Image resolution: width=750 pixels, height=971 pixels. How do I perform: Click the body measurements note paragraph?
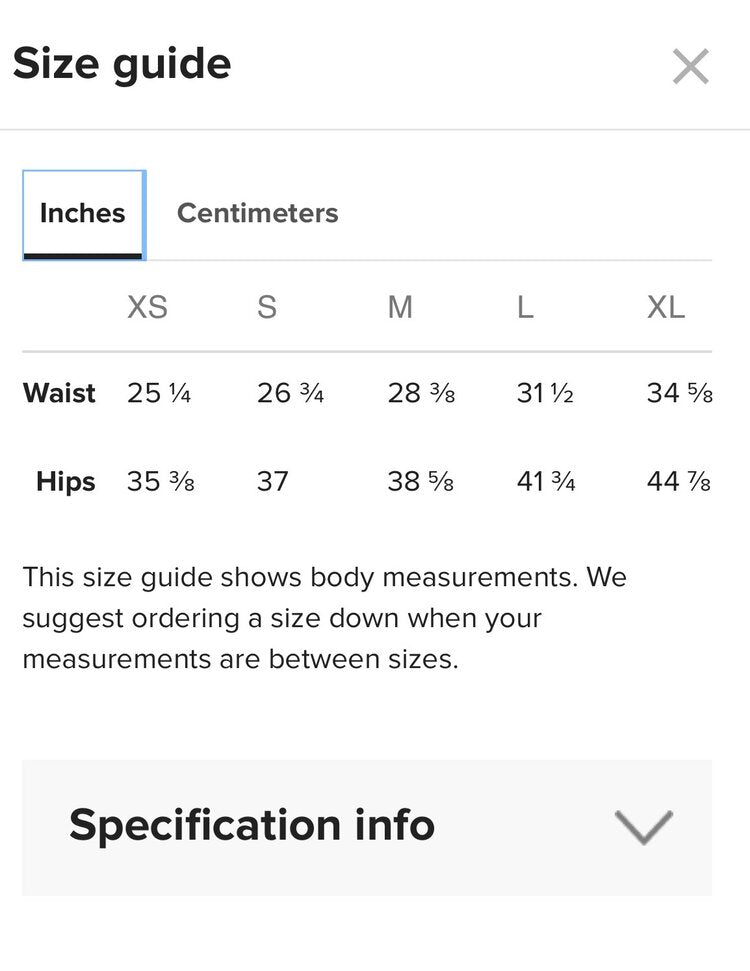325,618
